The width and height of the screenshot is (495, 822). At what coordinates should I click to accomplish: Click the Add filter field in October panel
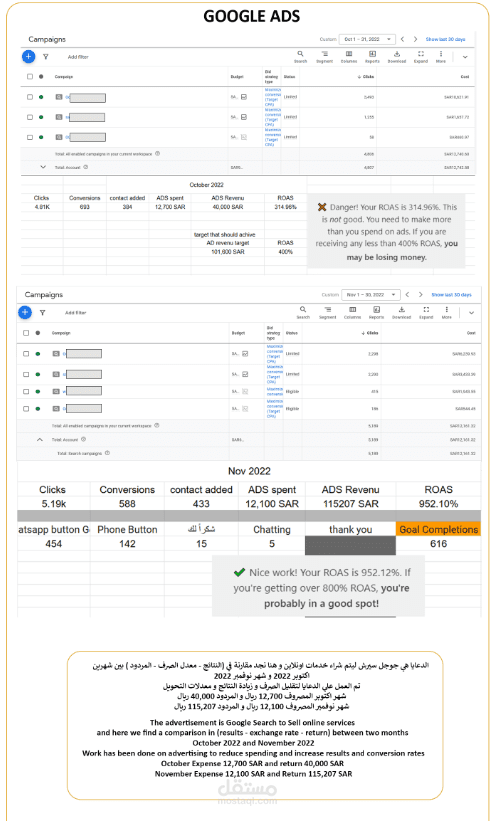[x=78, y=57]
